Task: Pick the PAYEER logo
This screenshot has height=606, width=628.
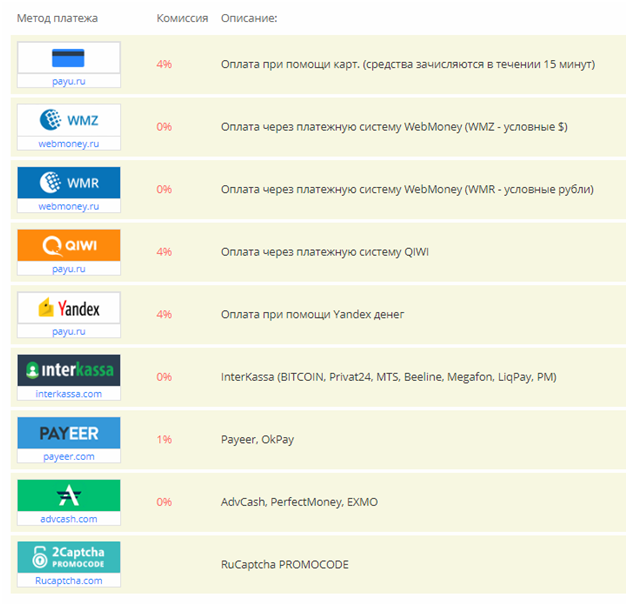Action: [x=68, y=433]
